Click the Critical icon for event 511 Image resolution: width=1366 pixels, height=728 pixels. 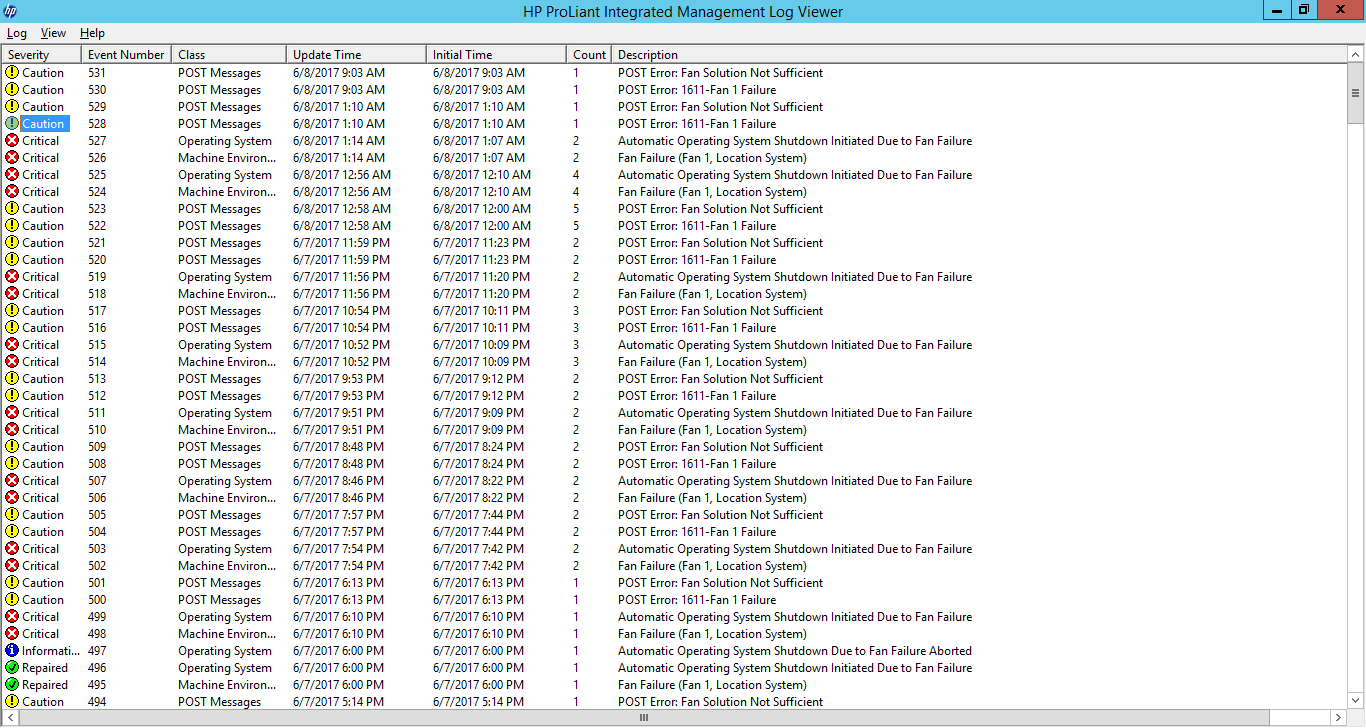pyautogui.click(x=12, y=413)
